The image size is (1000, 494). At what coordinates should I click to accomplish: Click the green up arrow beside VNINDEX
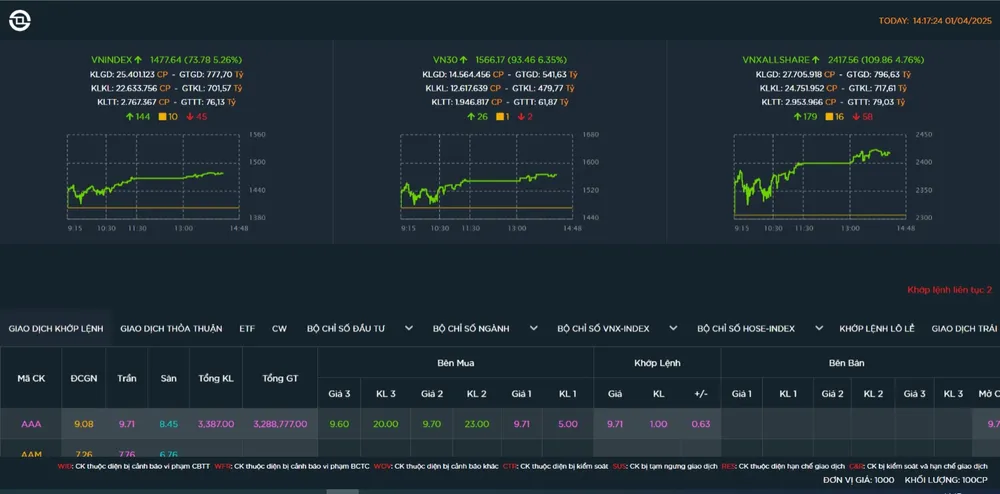point(138,60)
